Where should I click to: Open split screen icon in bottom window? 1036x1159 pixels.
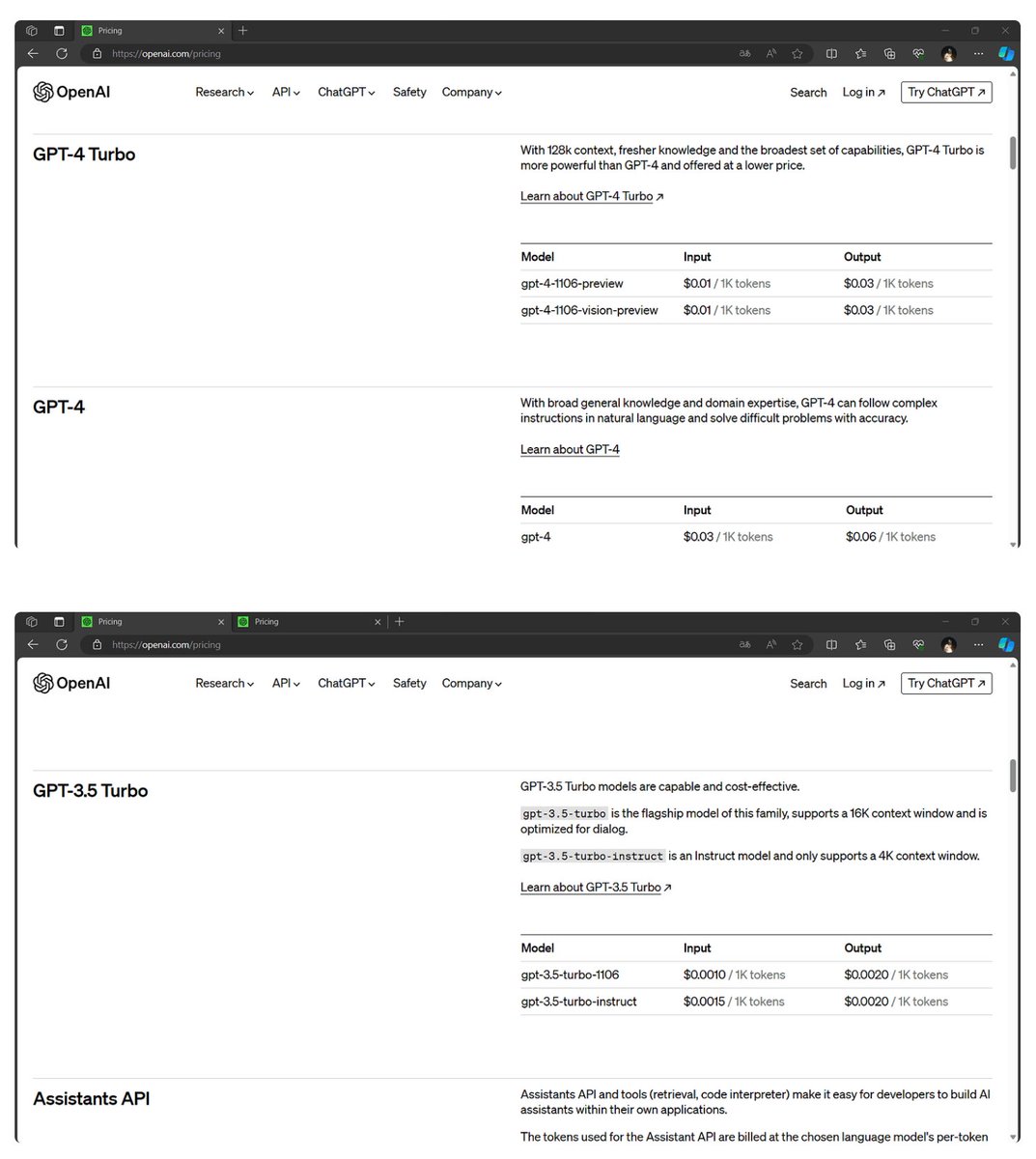(831, 645)
